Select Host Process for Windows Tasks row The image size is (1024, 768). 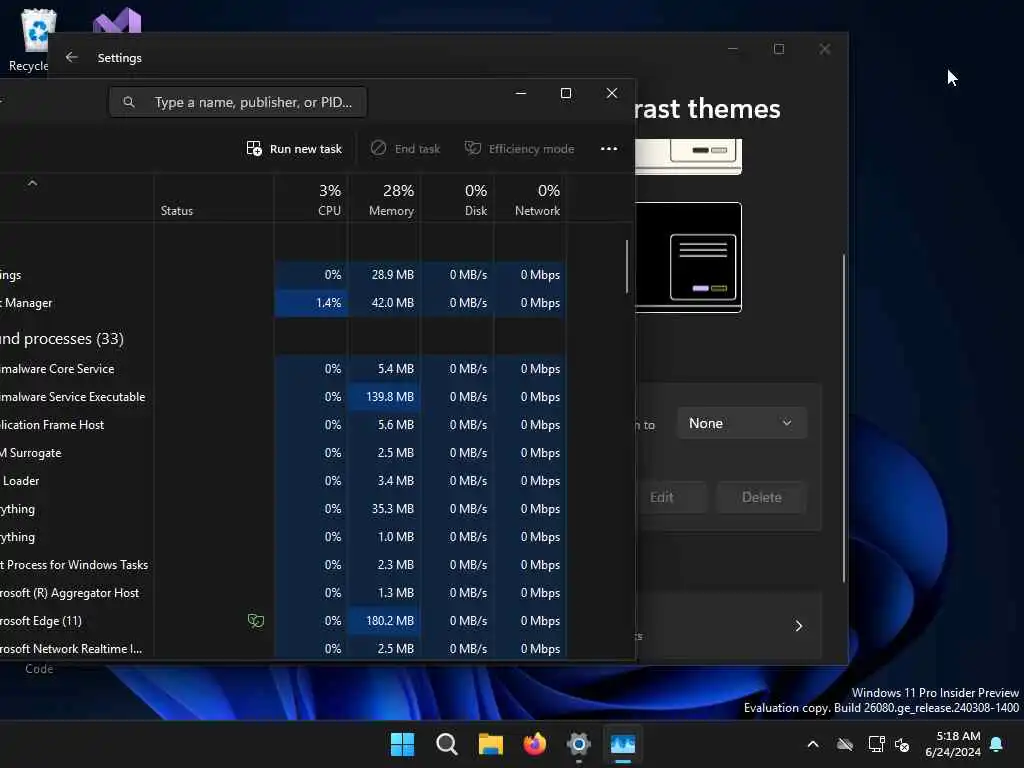click(x=283, y=565)
